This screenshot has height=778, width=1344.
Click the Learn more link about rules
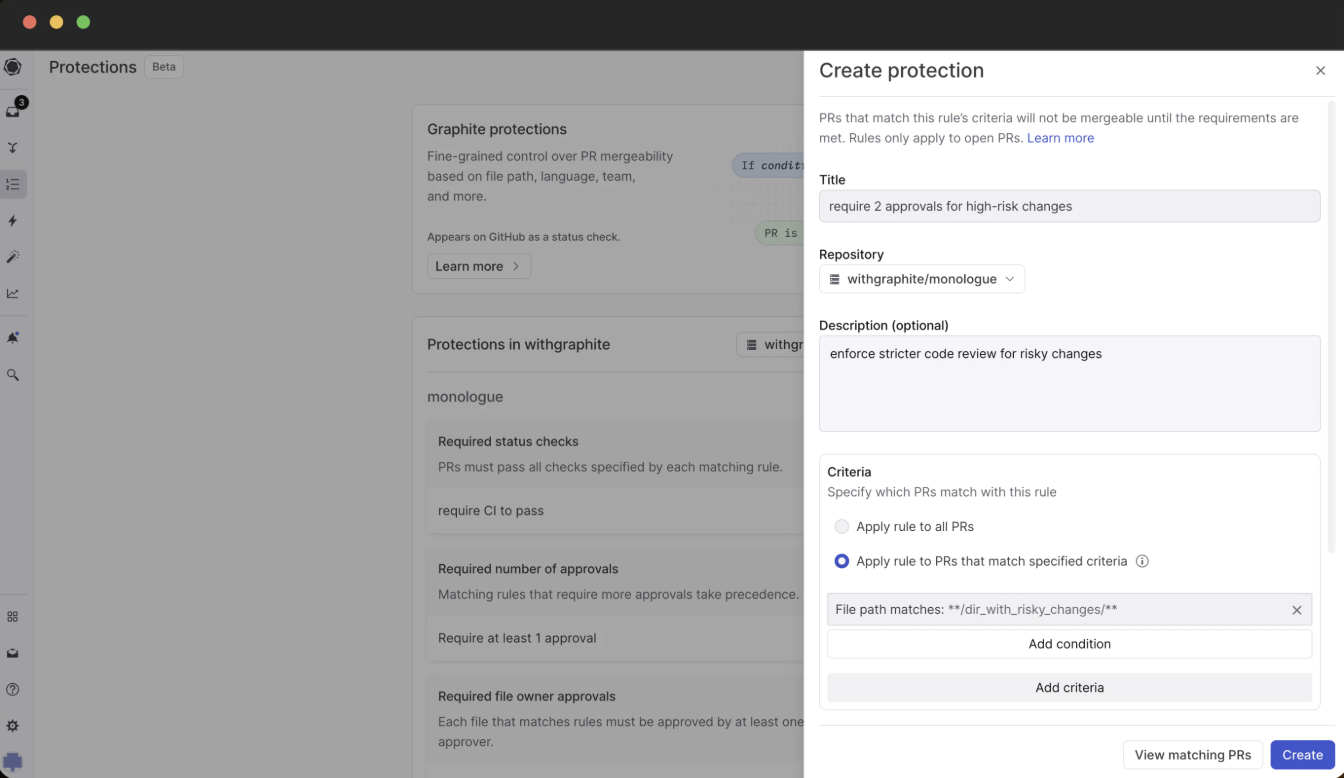click(x=1060, y=138)
